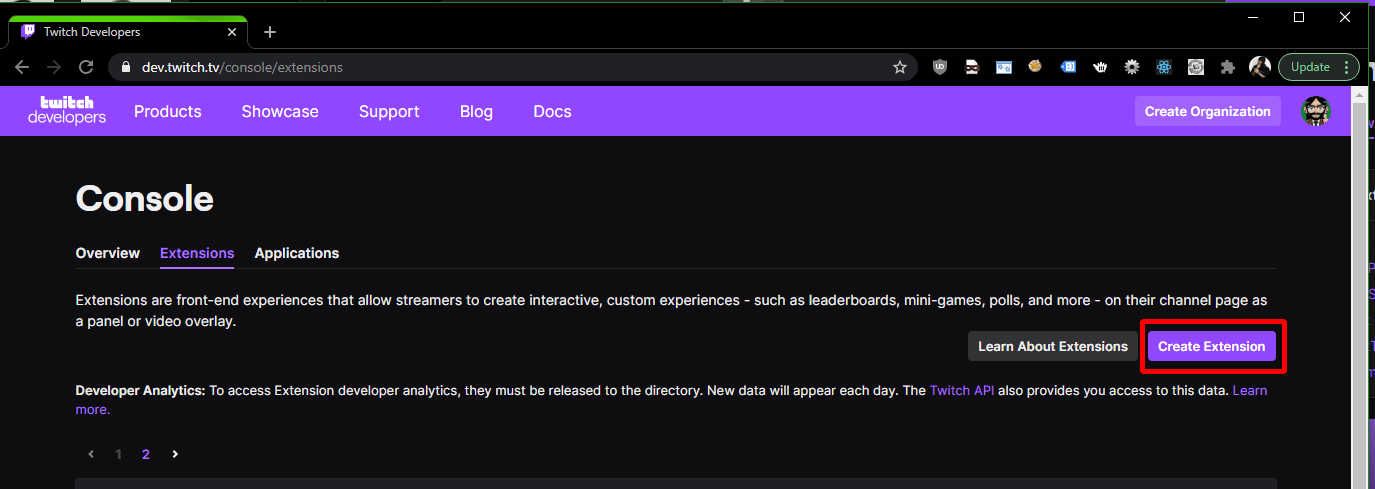This screenshot has height=489, width=1375.
Task: Click the gear extension icon
Action: 1132,67
